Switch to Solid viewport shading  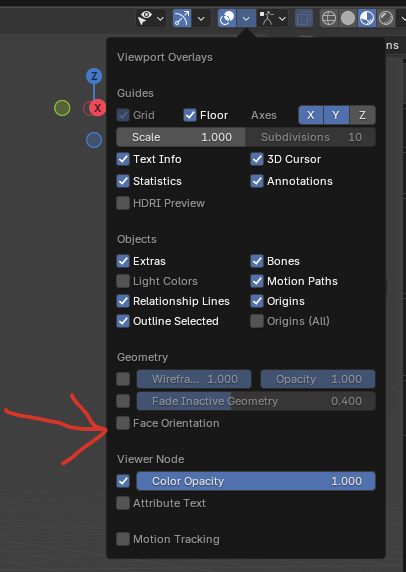point(348,18)
